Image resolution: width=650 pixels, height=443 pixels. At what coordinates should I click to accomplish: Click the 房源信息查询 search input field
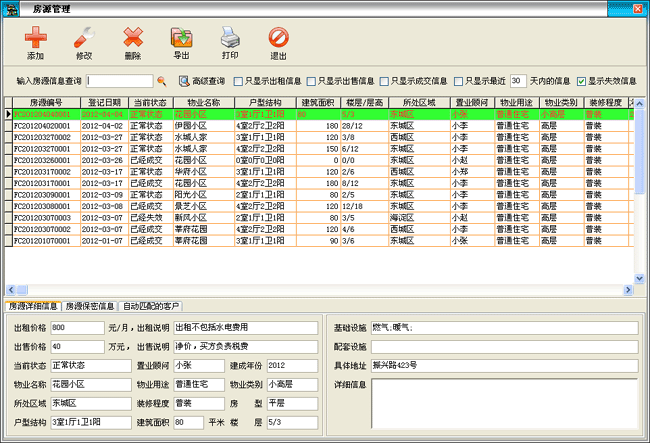click(120, 81)
